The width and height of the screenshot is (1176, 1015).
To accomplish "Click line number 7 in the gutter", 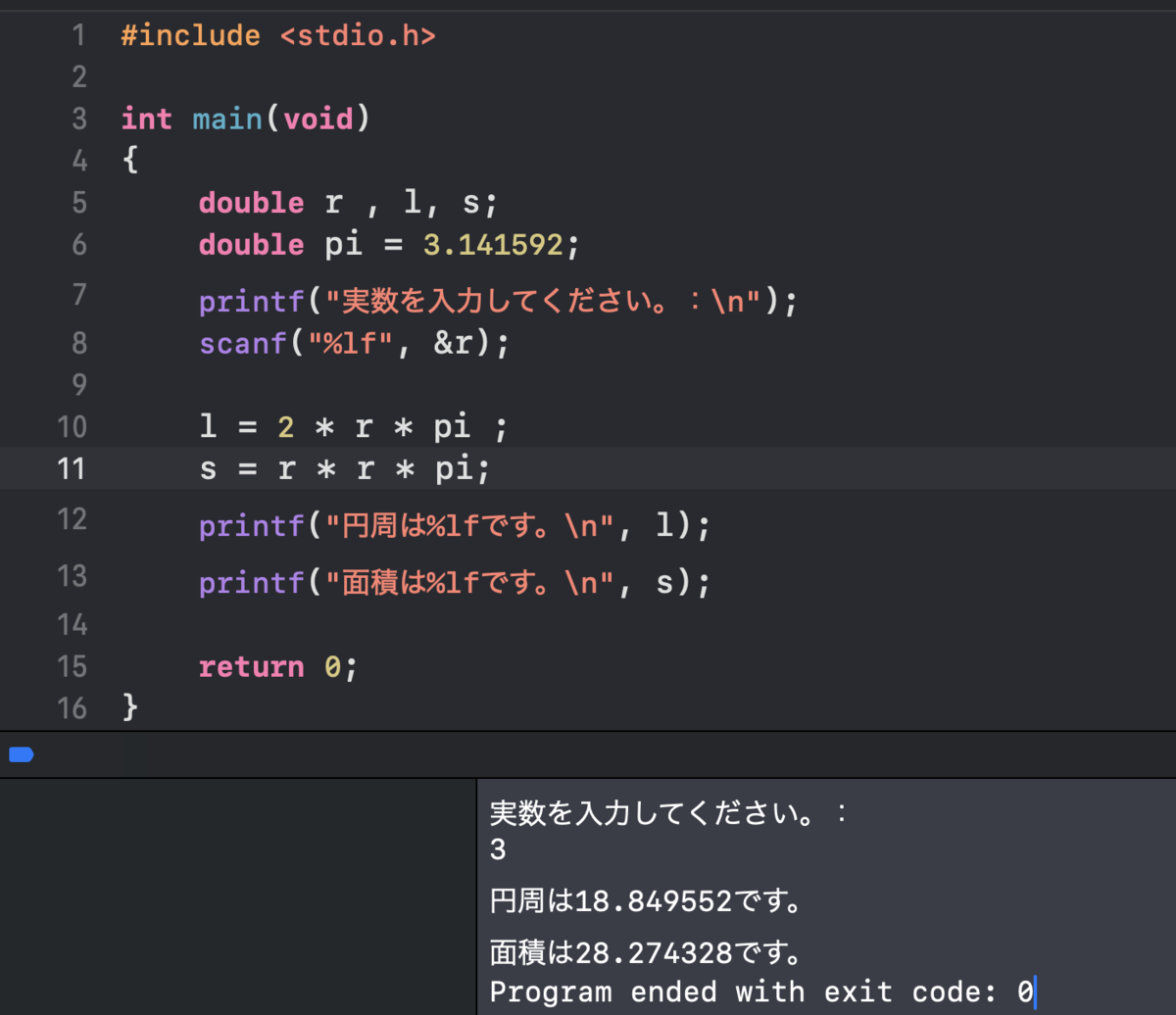I will click(78, 295).
